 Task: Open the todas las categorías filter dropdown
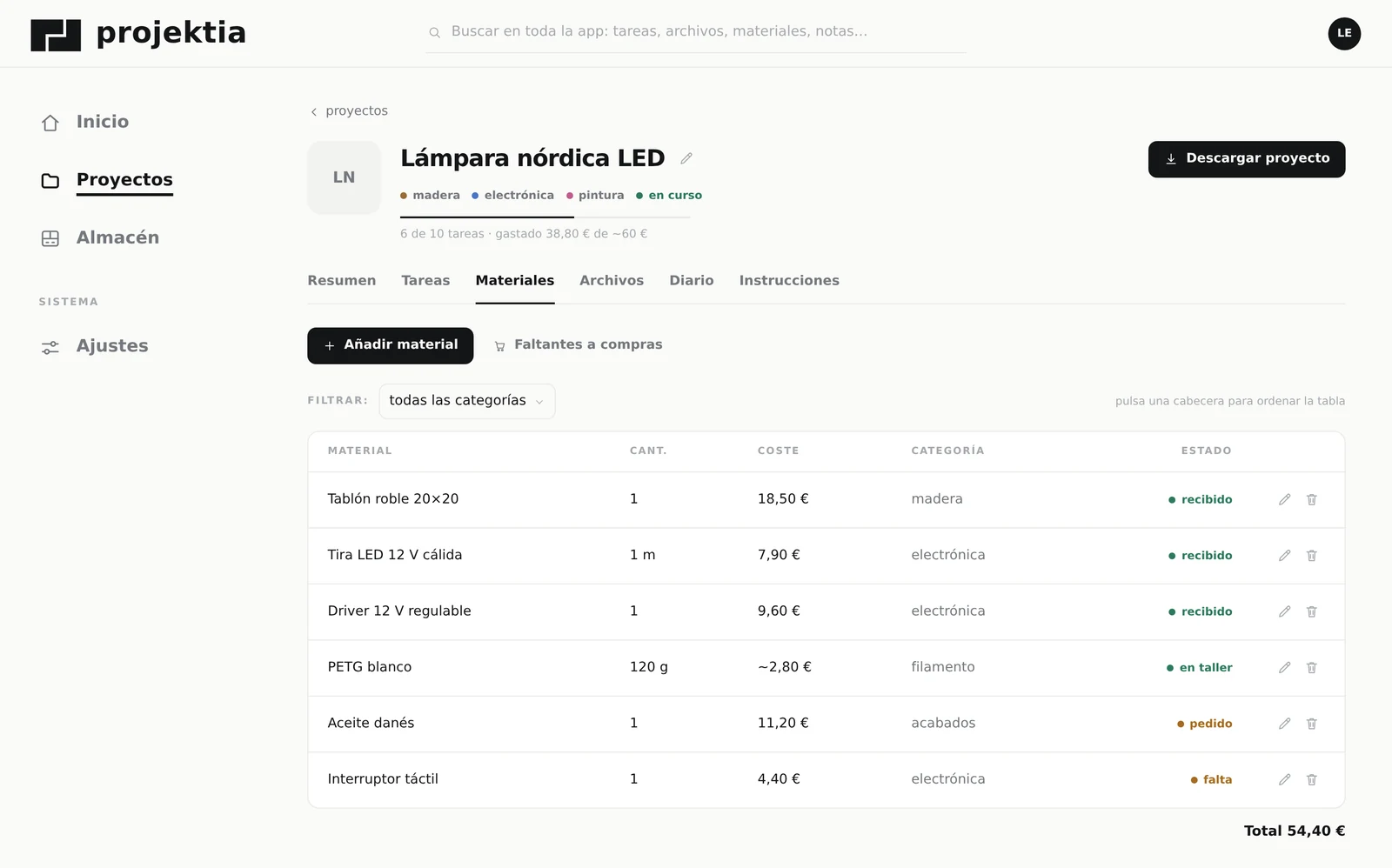pos(466,401)
